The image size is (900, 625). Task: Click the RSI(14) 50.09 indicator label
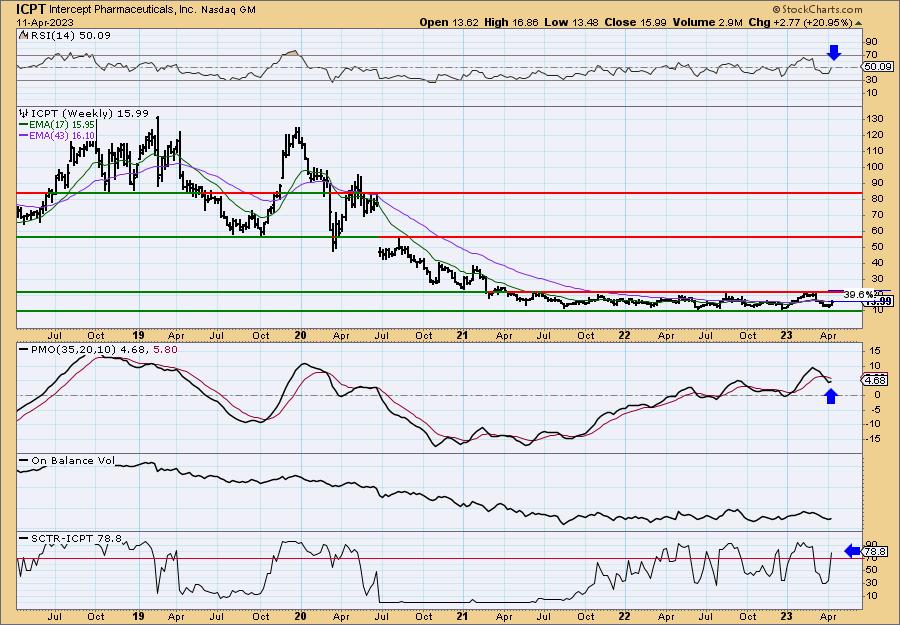pos(69,36)
